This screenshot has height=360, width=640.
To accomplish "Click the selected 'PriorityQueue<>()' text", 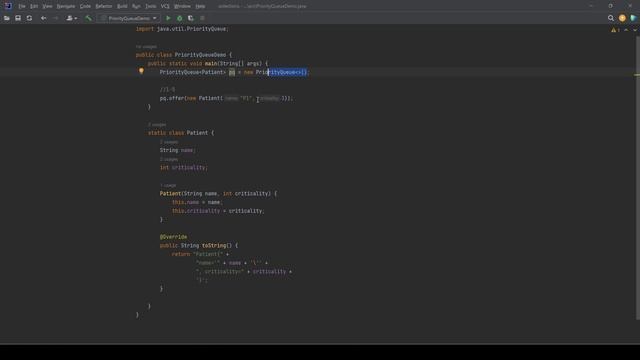I will pyautogui.click(x=287, y=72).
